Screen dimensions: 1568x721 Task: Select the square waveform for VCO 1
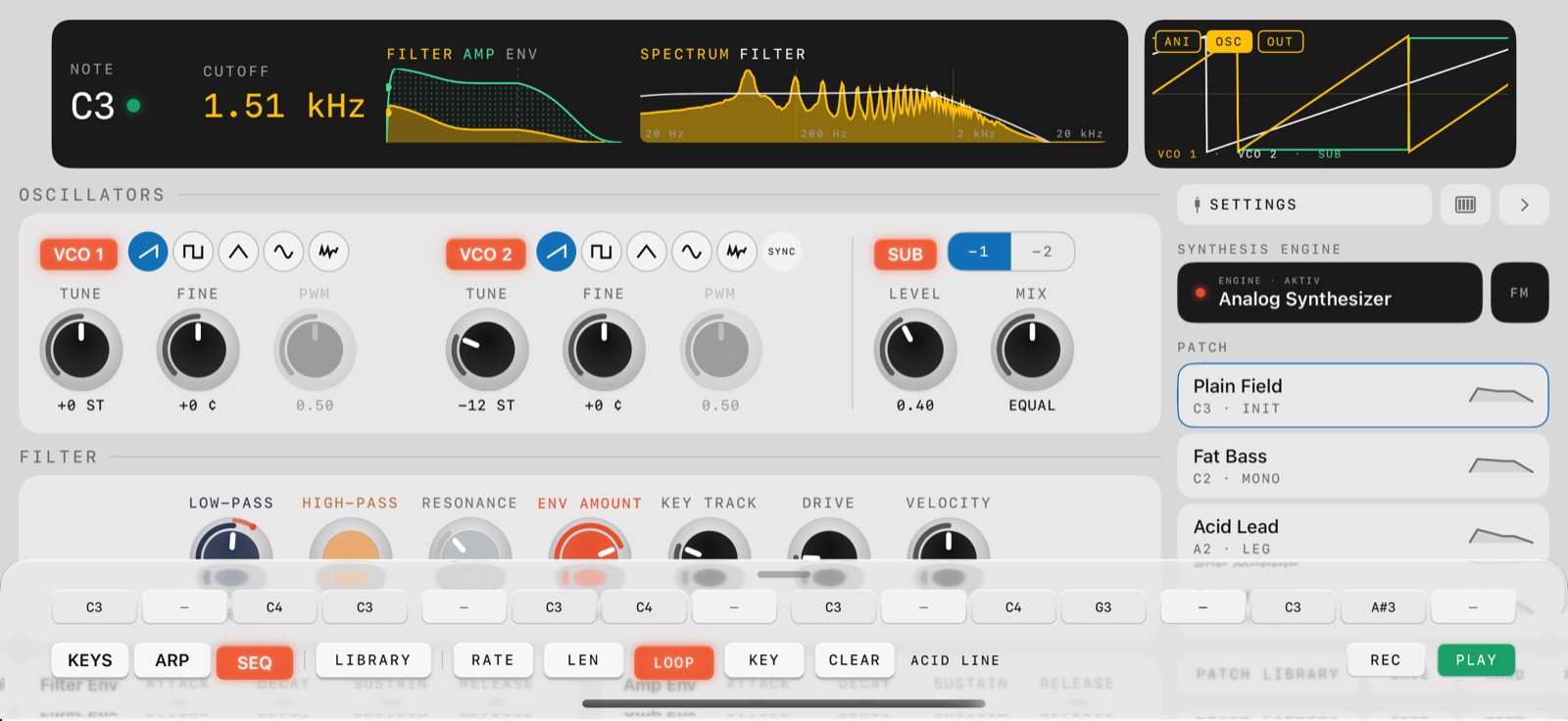pyautogui.click(x=193, y=252)
